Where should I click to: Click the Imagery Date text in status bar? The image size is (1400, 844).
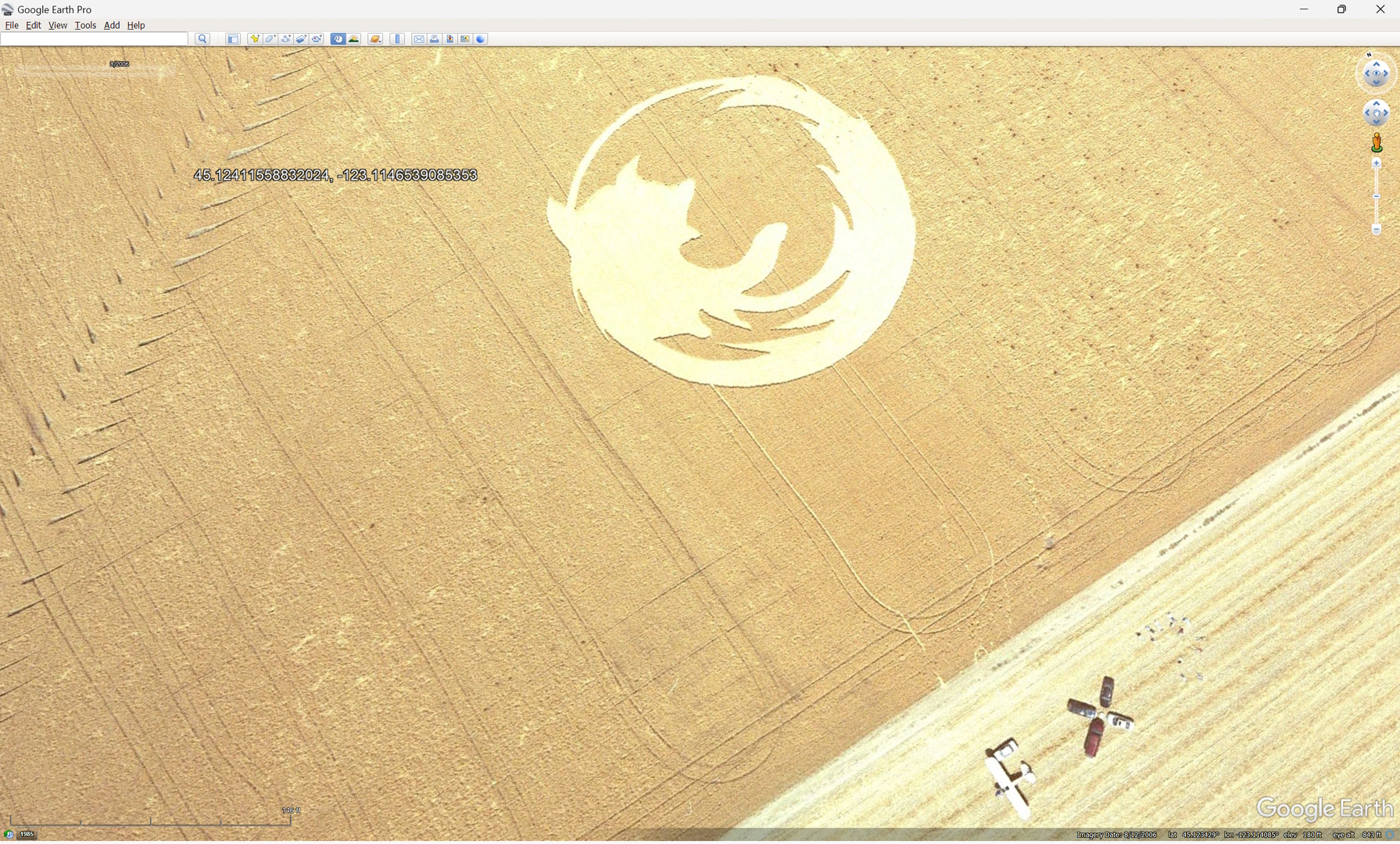(x=1117, y=835)
